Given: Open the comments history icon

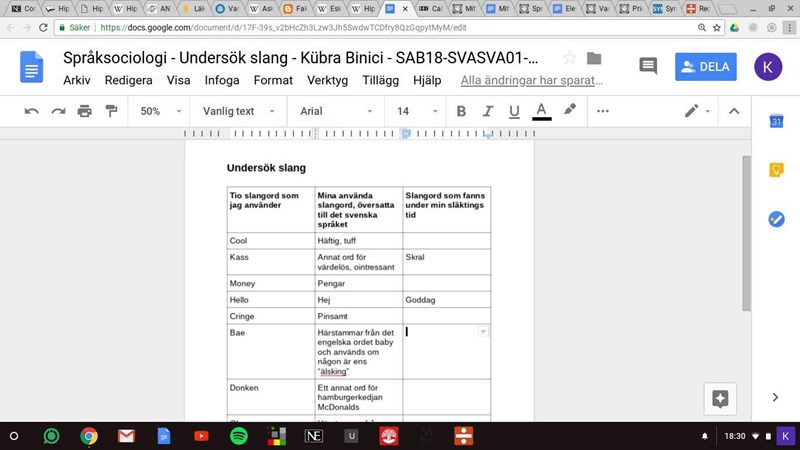Looking at the screenshot, I should tap(648, 67).
